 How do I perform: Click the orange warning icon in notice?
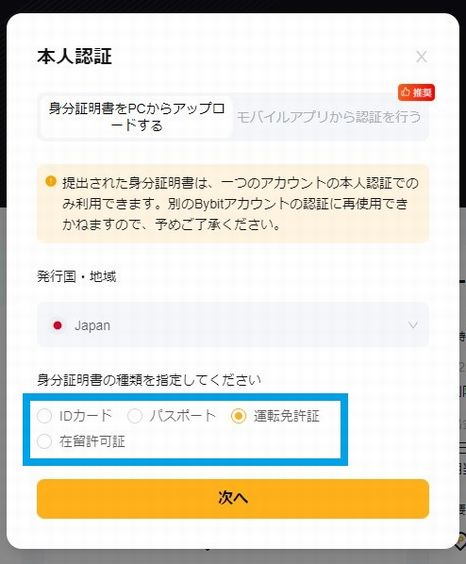[x=51, y=181]
